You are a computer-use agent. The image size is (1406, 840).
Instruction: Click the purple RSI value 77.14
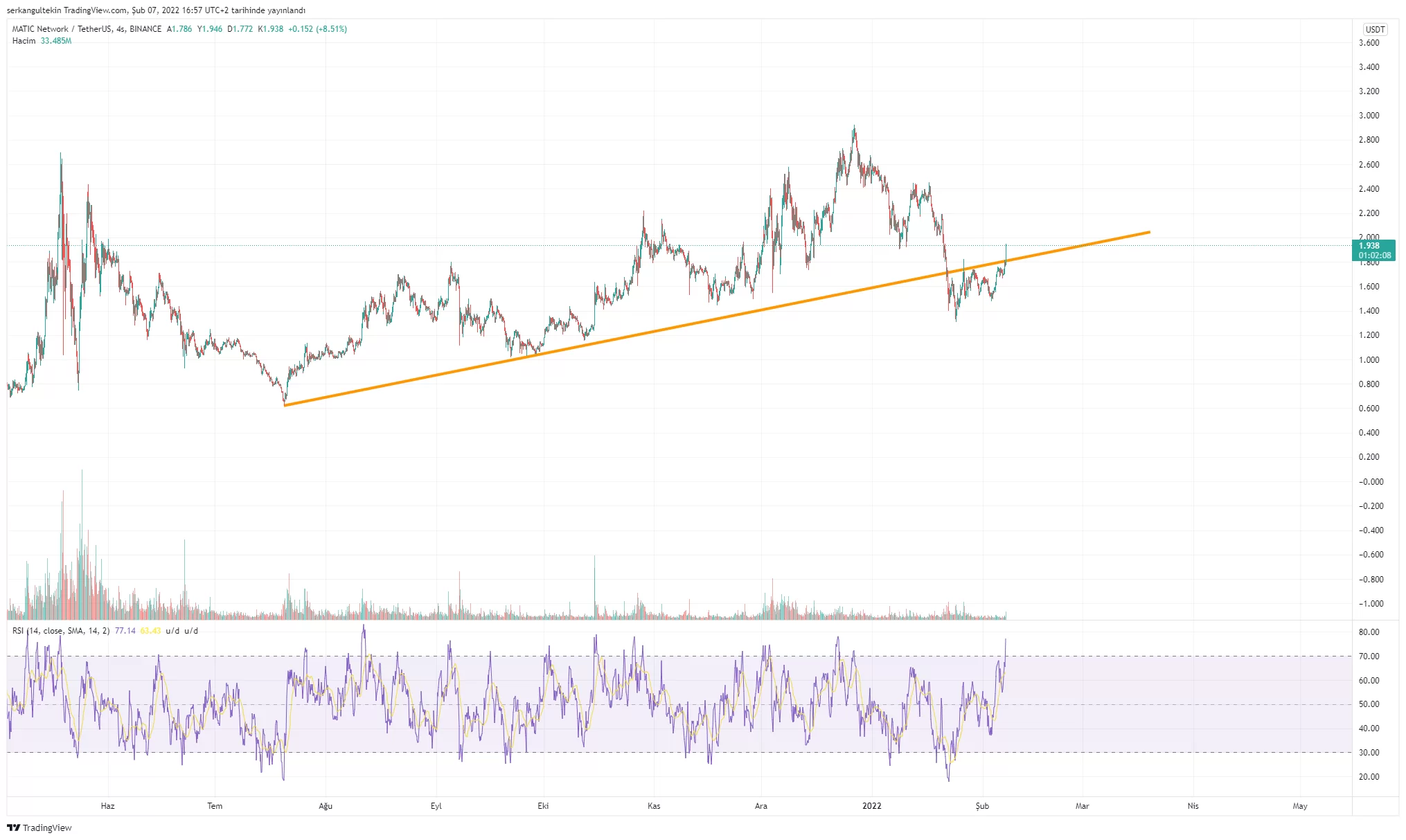tap(125, 631)
